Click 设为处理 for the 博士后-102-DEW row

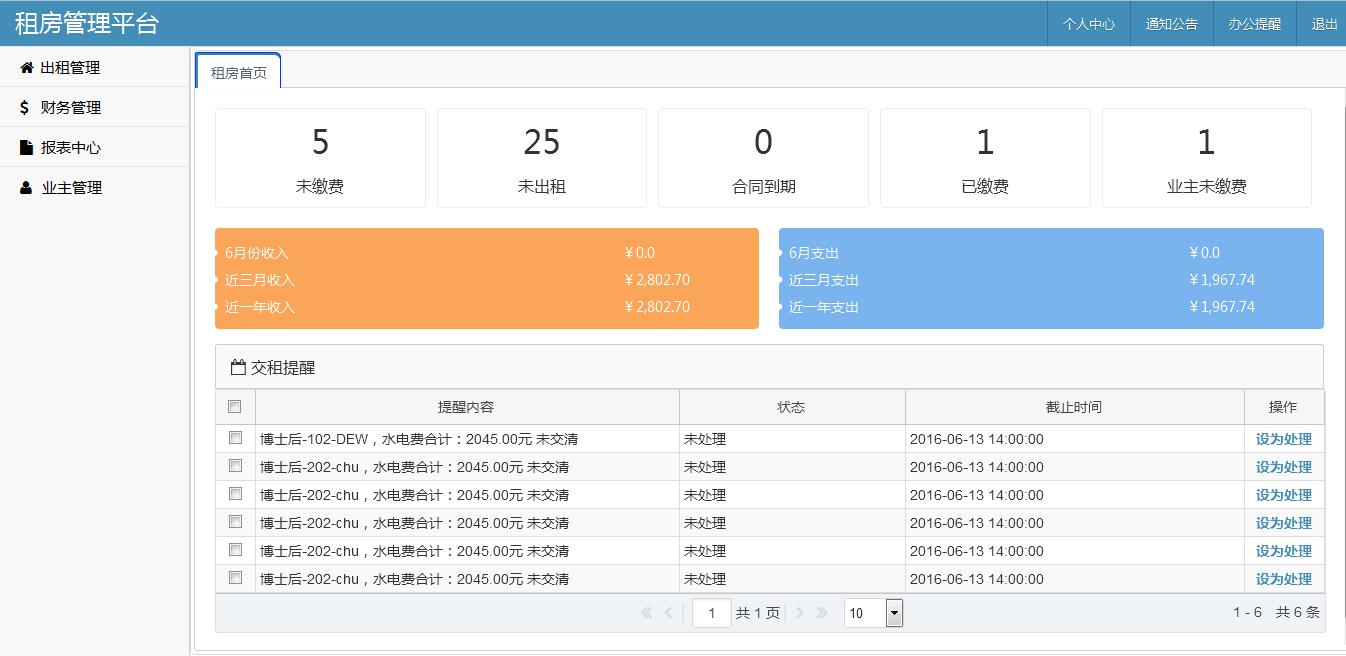[x=1283, y=439]
